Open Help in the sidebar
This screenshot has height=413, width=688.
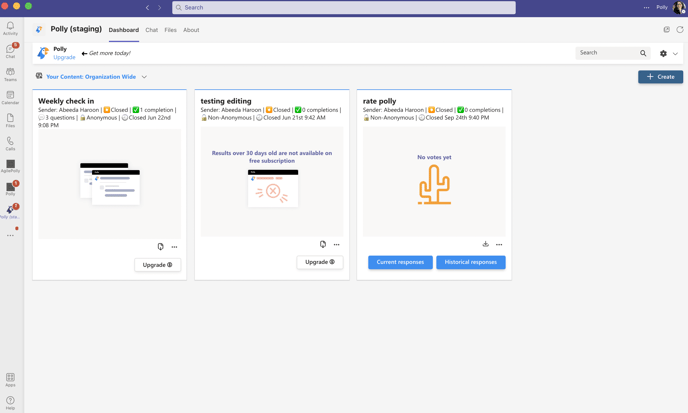pyautogui.click(x=10, y=403)
